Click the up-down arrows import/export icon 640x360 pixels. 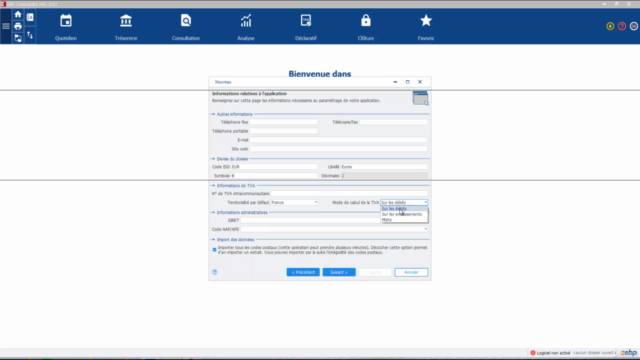click(x=30, y=36)
